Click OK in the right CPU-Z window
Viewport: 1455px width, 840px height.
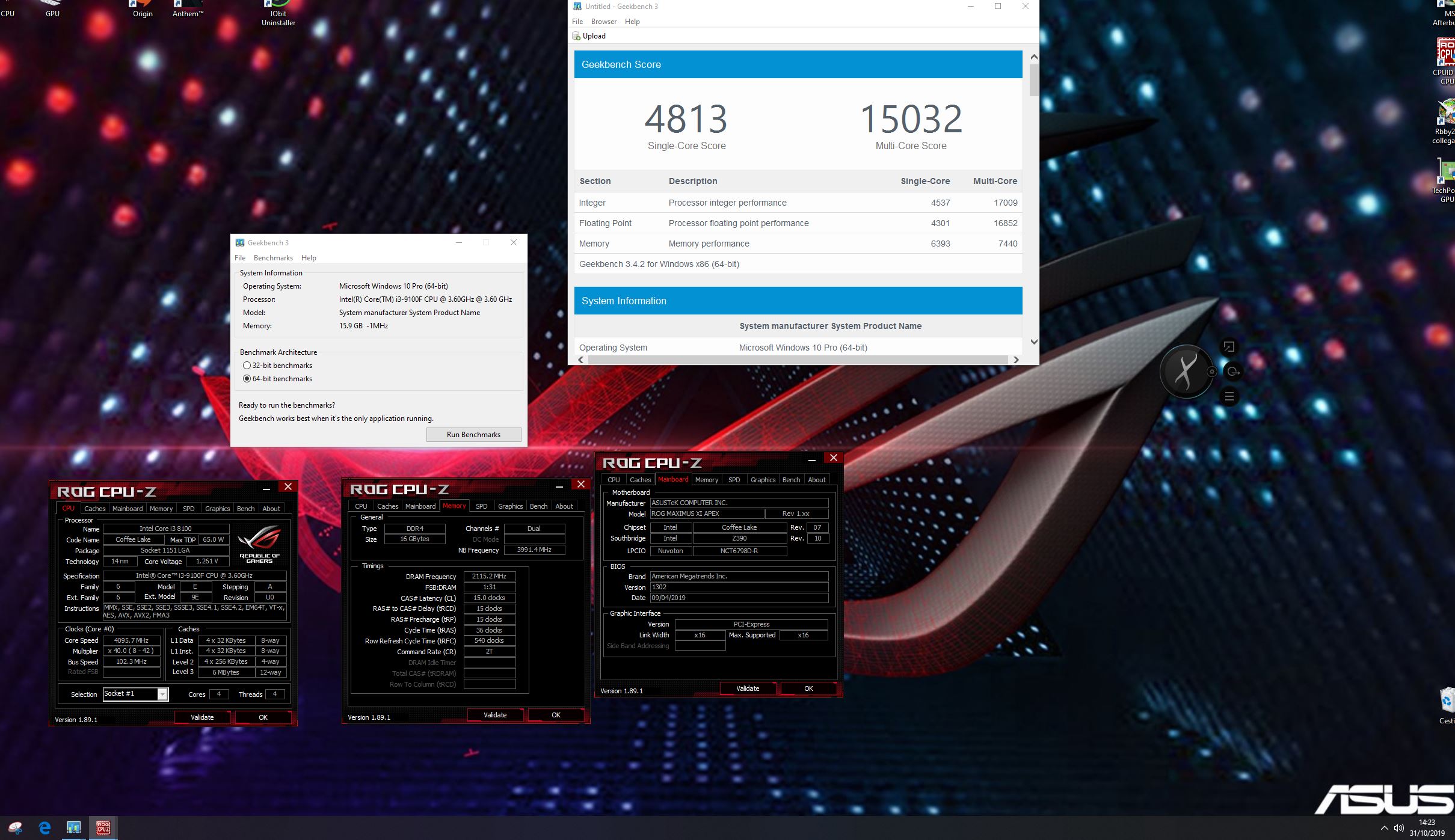tap(808, 688)
